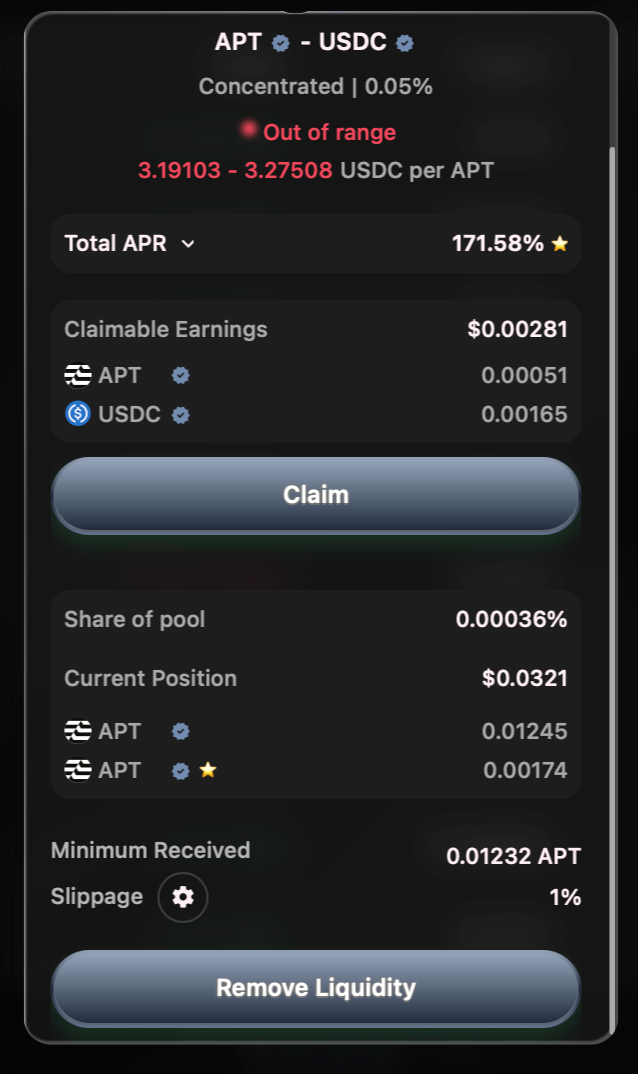The width and height of the screenshot is (638, 1074).
Task: Click star icon in Current Position APT row
Action: 208,770
